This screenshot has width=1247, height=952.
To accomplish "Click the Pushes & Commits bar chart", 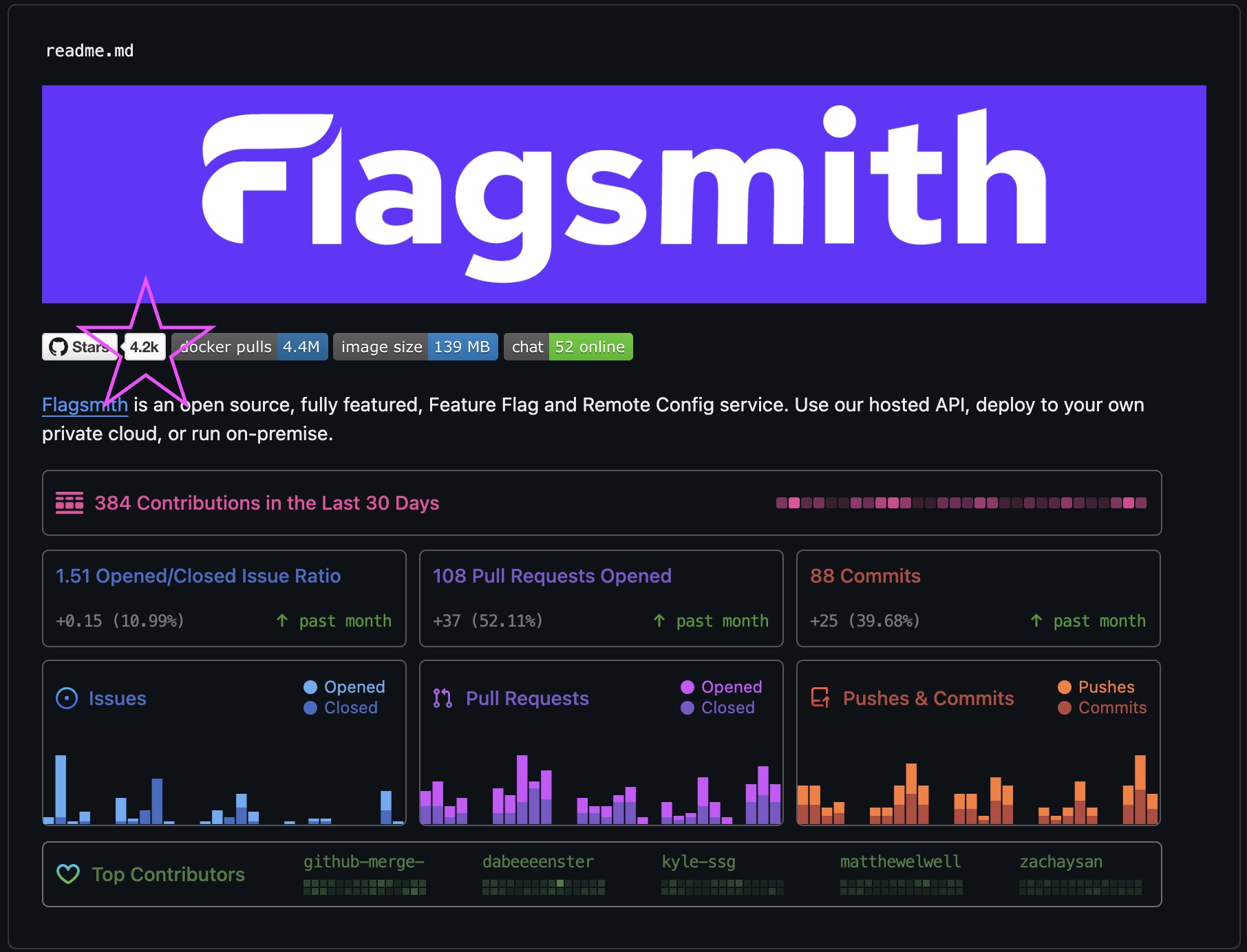I will click(978, 789).
